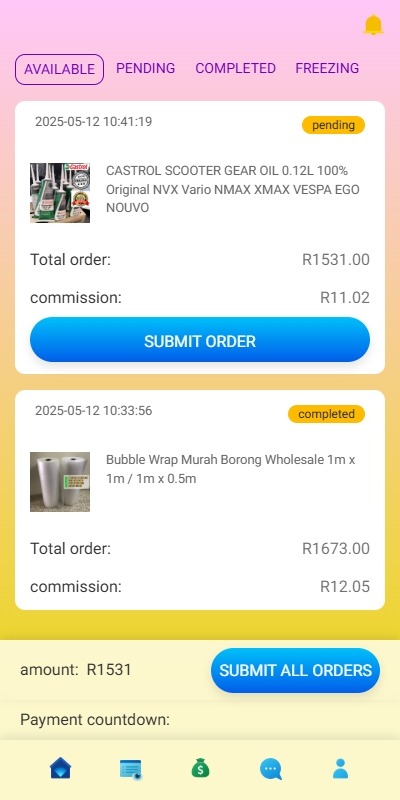400x800 pixels.
Task: Open the bubble wrap product image
Action: 60,482
